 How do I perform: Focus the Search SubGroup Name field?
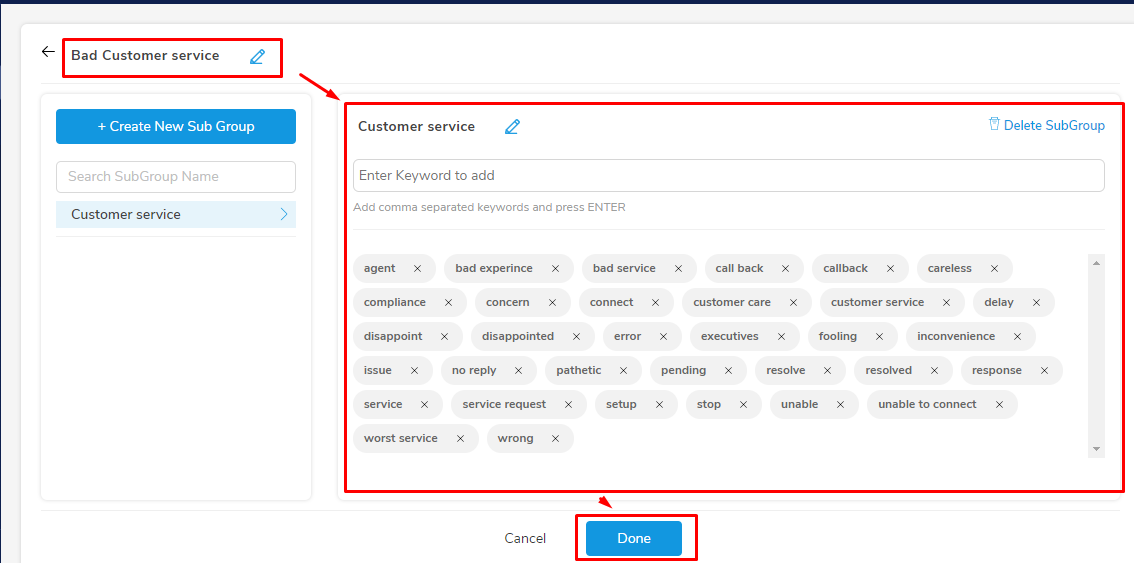tap(176, 177)
